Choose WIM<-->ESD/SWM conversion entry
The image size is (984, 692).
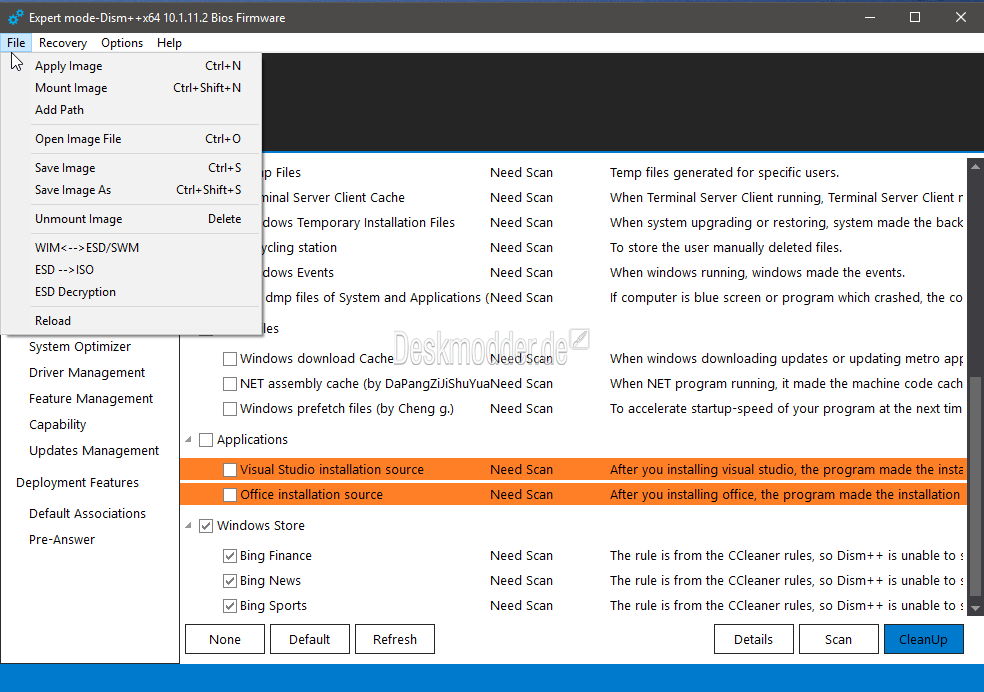pyautogui.click(x=132, y=248)
